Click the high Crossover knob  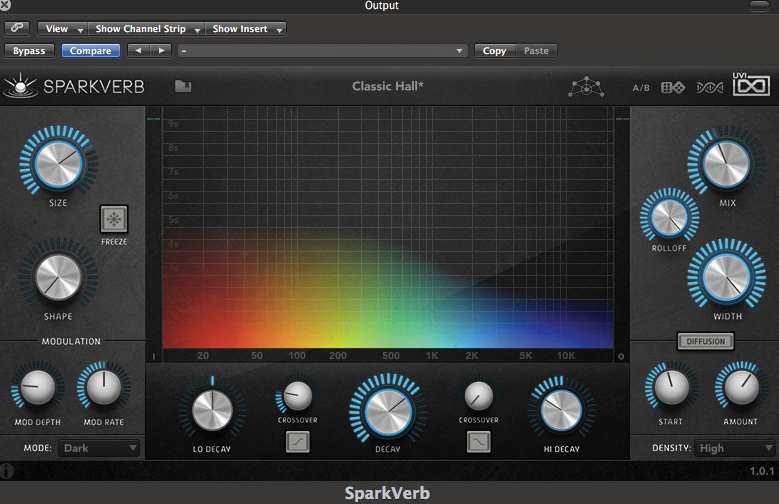tap(478, 396)
